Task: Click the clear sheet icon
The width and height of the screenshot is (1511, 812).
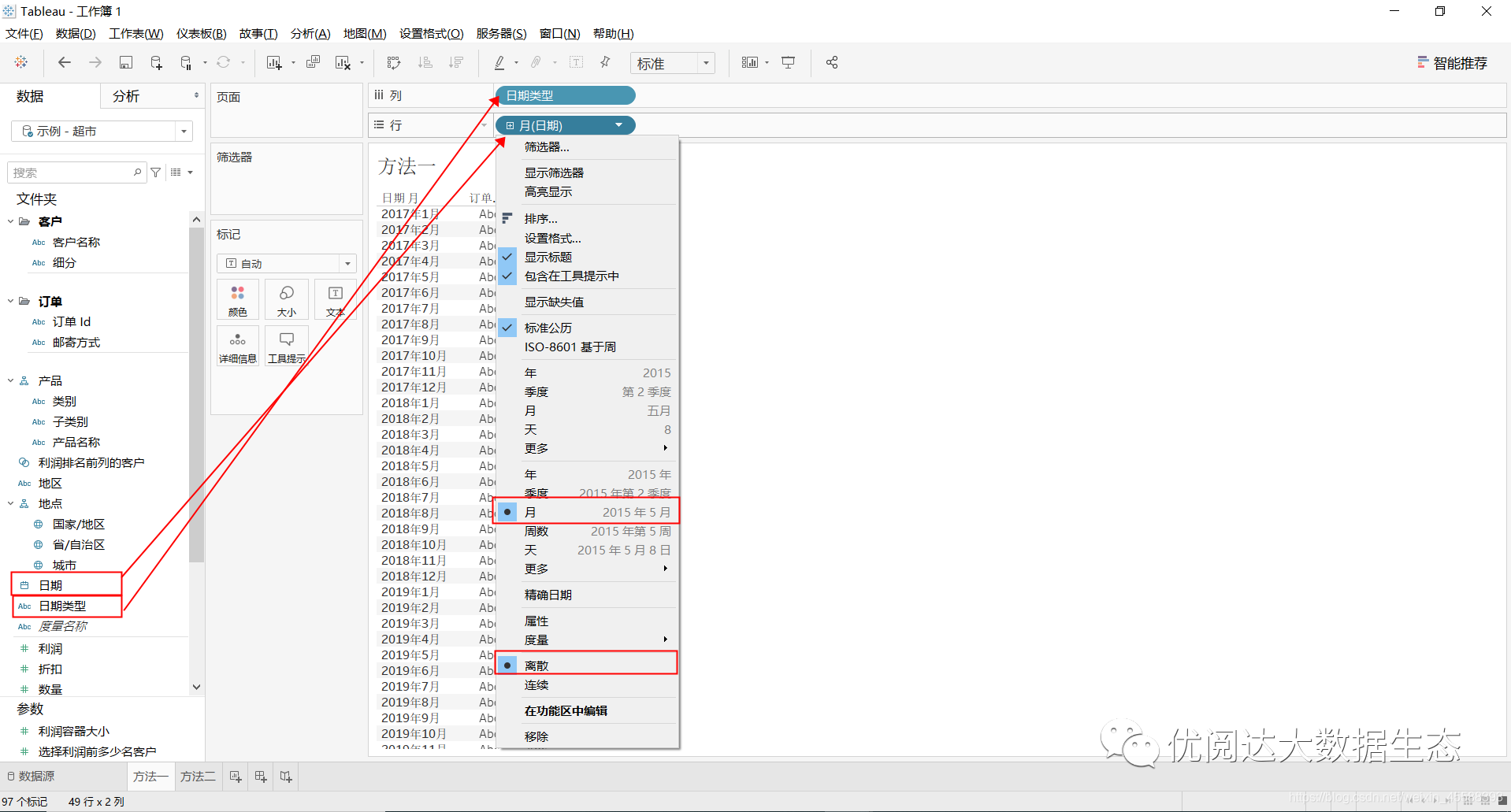Action: point(343,62)
